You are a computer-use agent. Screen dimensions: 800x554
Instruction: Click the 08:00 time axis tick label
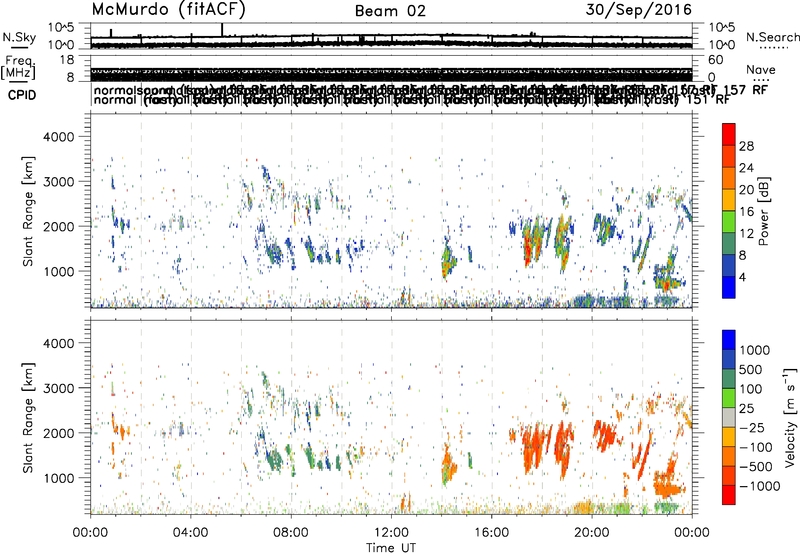pos(291,533)
